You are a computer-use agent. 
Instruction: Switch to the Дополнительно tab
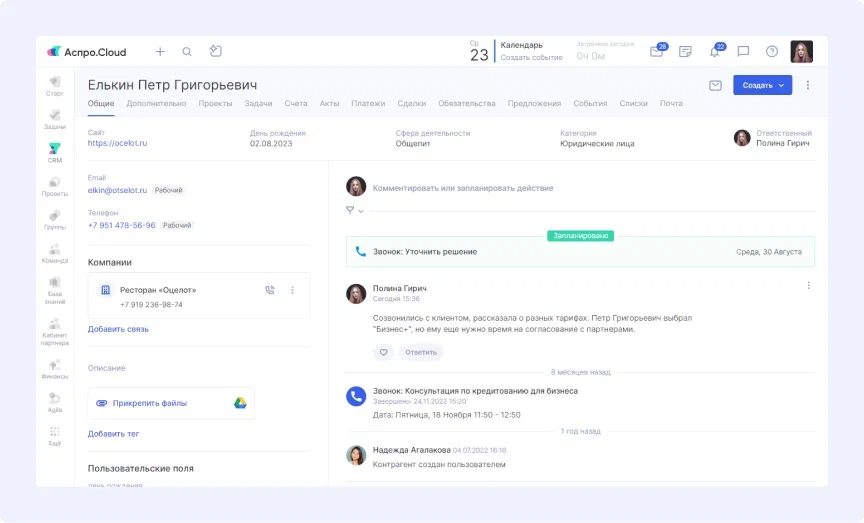click(x=156, y=104)
